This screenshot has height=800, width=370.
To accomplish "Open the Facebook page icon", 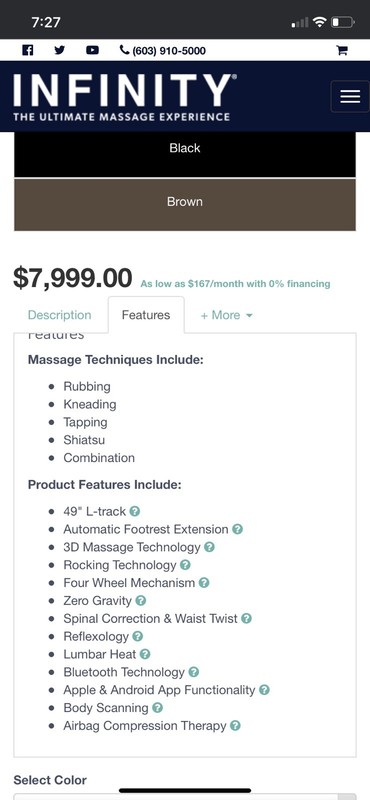I will (x=28, y=50).
